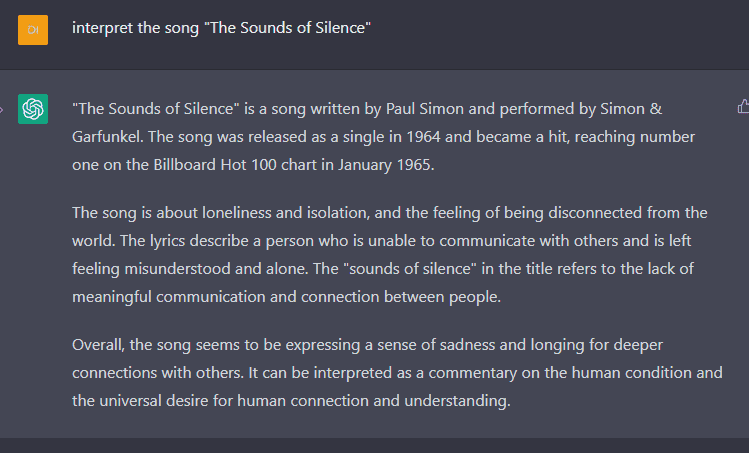This screenshot has height=453, width=749.
Task: Click the green ChatGPT logo avatar
Action: coord(33,108)
